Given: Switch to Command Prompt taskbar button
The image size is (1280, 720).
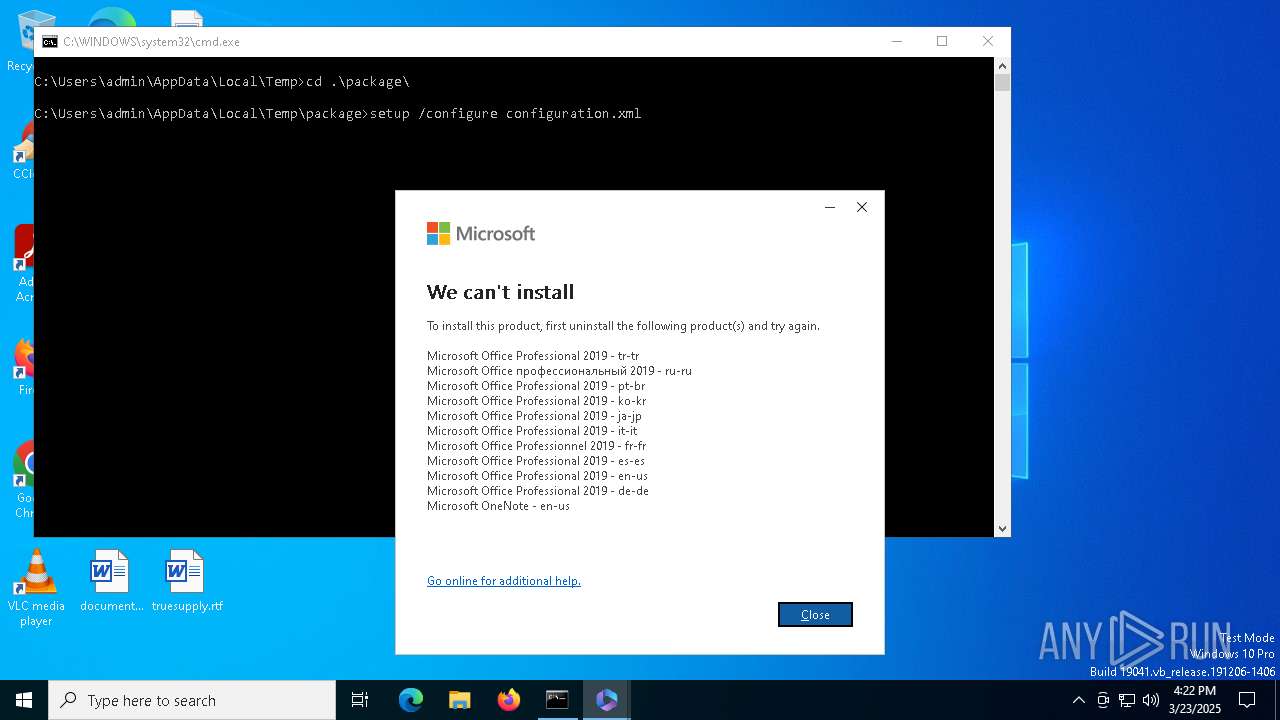Looking at the screenshot, I should point(557,700).
